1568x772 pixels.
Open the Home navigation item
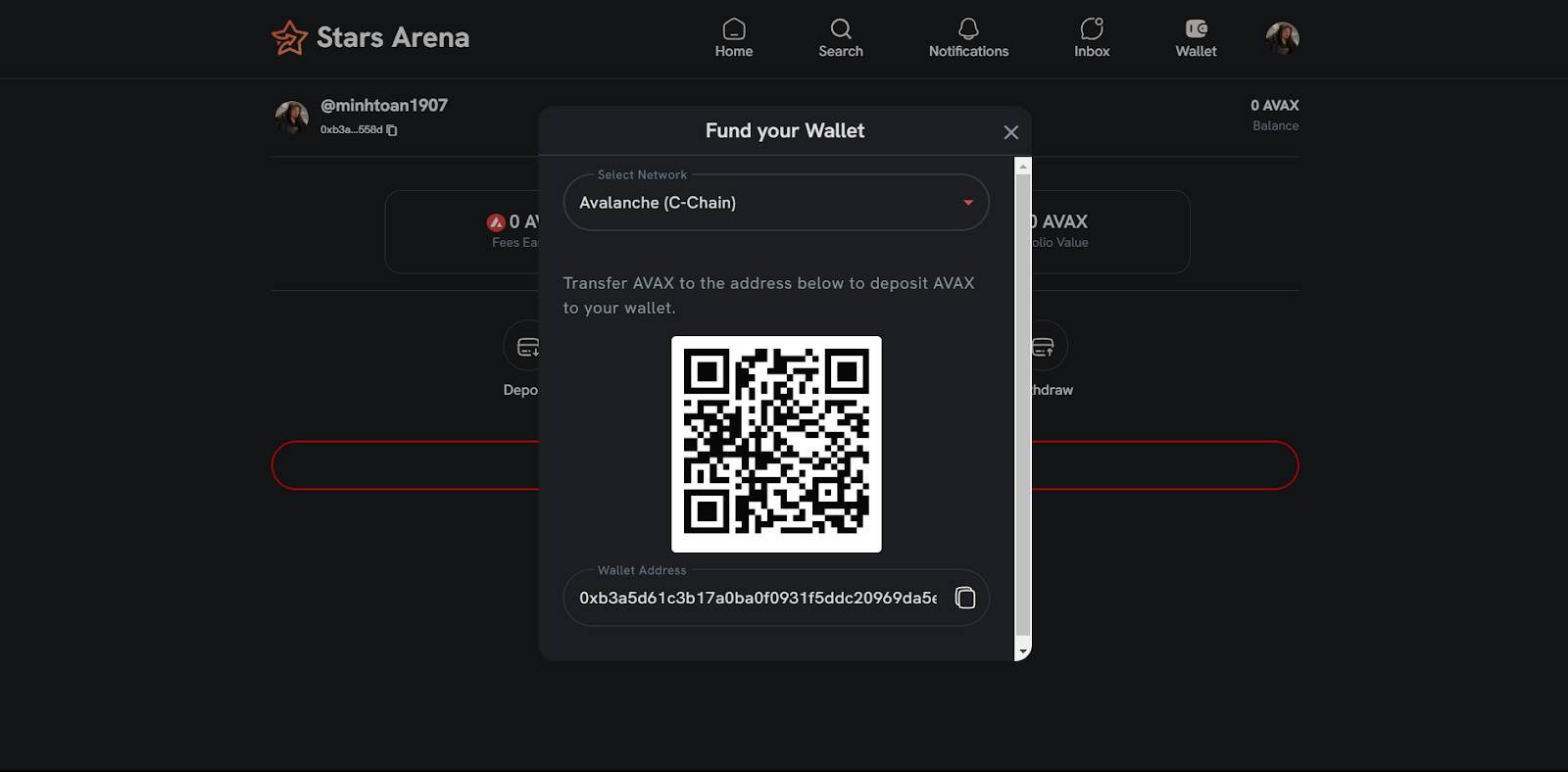click(x=734, y=38)
